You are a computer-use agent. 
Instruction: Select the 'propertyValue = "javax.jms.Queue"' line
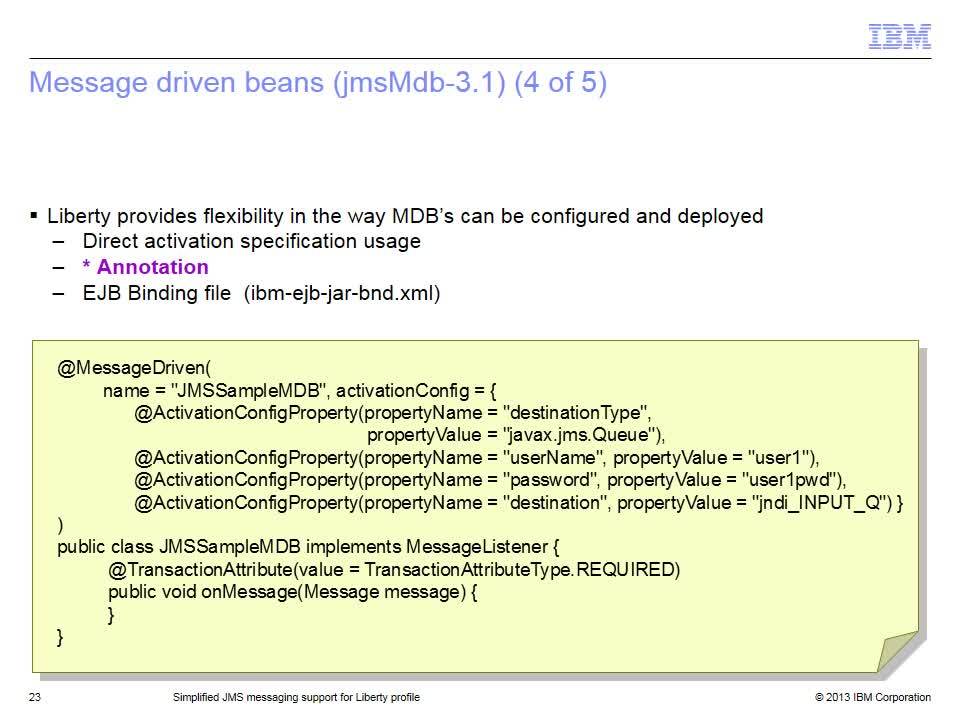pos(516,435)
